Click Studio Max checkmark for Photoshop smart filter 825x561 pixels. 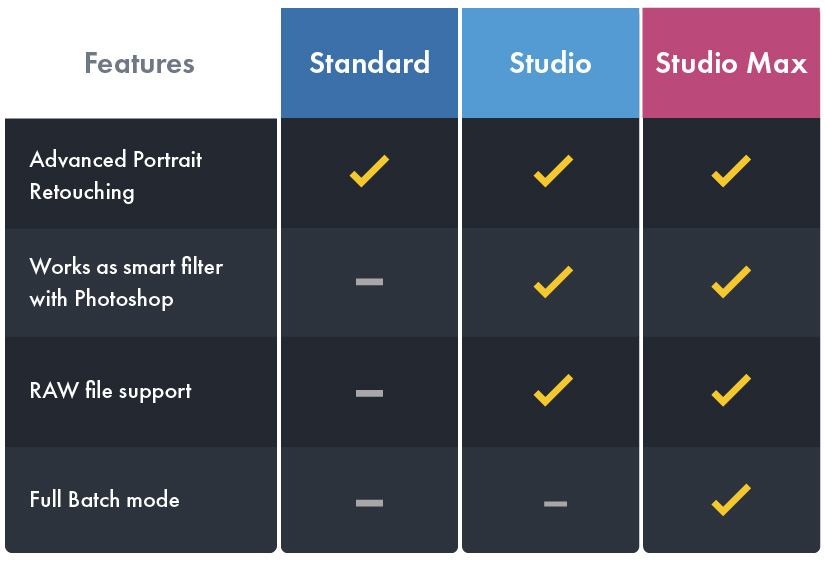731,282
